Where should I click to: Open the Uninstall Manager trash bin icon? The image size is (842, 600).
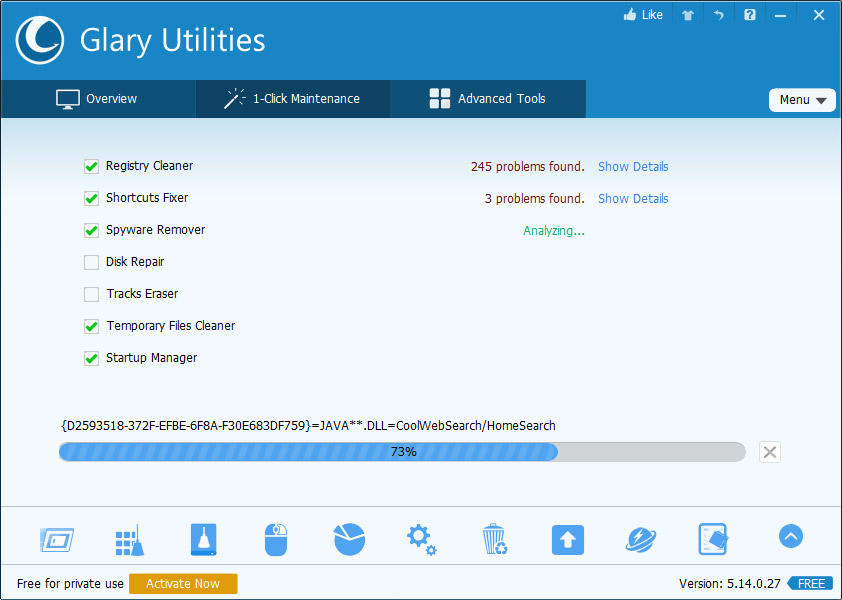coord(494,540)
